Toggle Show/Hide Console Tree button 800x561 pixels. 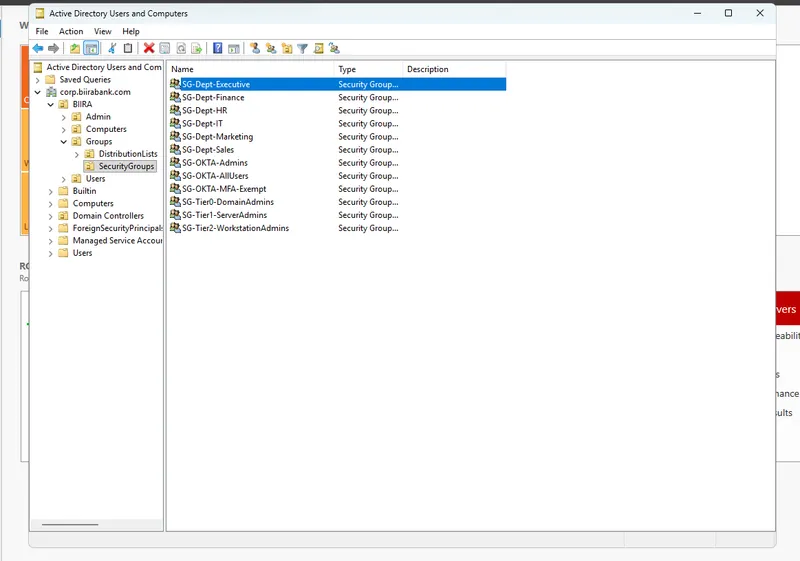[91, 48]
